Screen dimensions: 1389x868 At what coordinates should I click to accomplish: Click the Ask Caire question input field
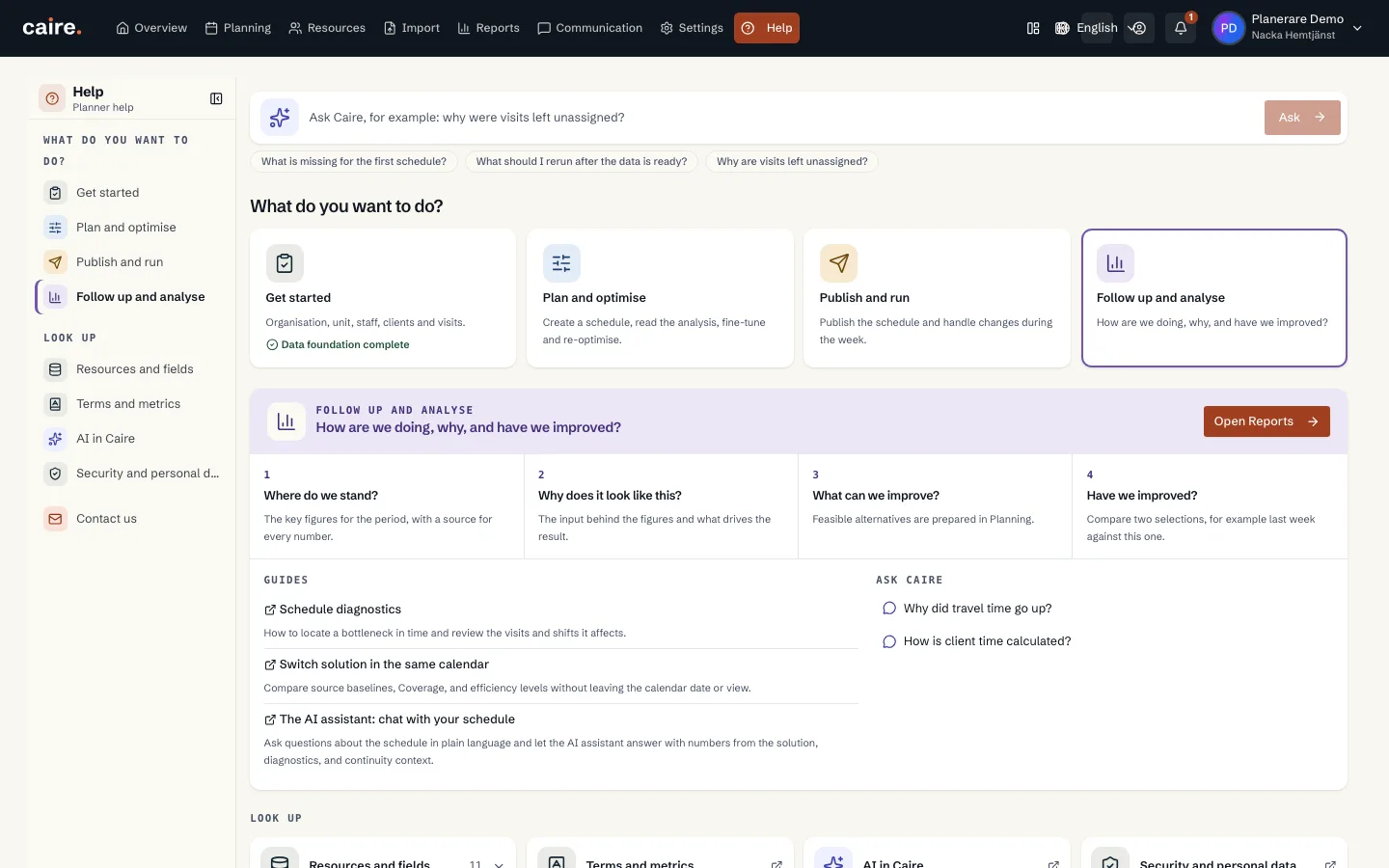coord(781,118)
